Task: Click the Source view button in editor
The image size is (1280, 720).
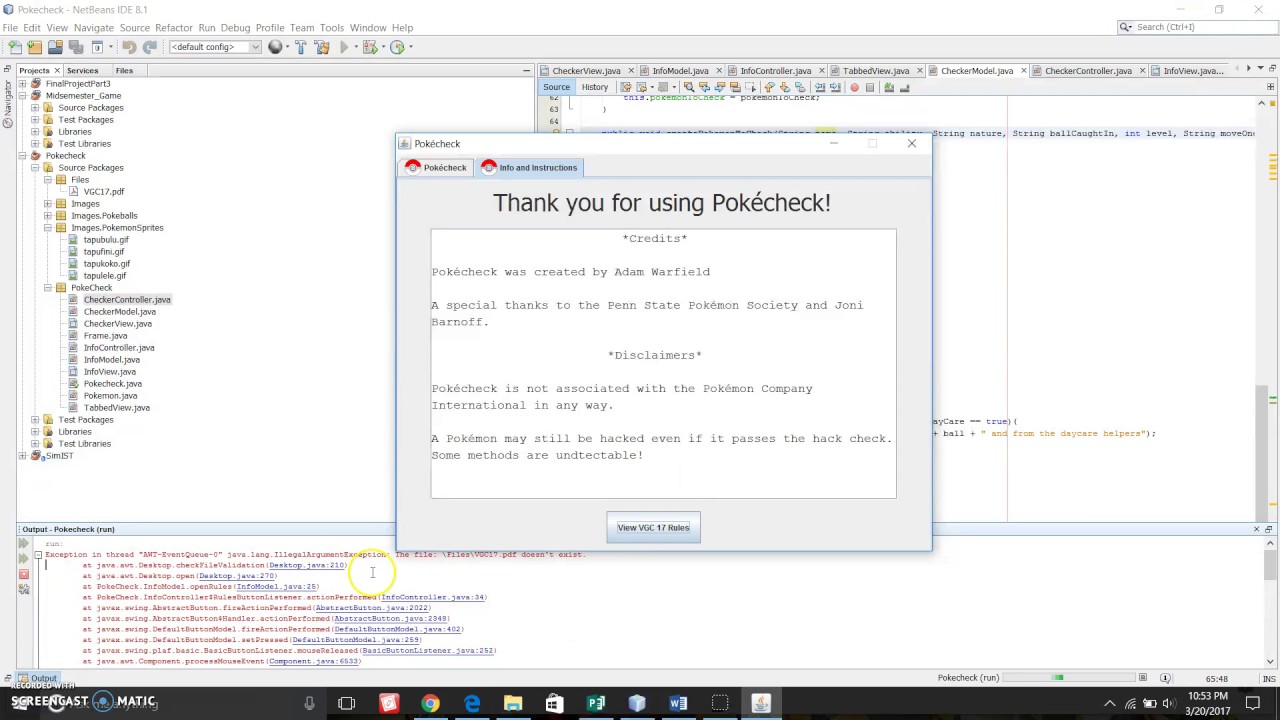Action: [x=556, y=88]
